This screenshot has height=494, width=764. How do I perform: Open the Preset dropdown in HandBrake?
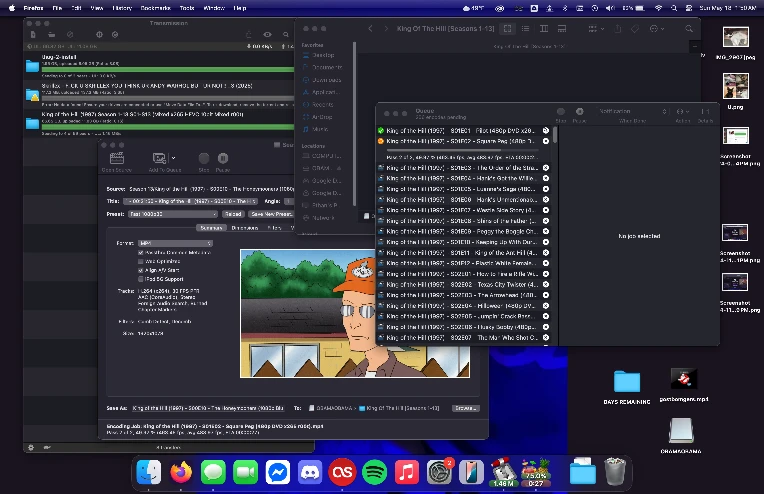click(173, 214)
